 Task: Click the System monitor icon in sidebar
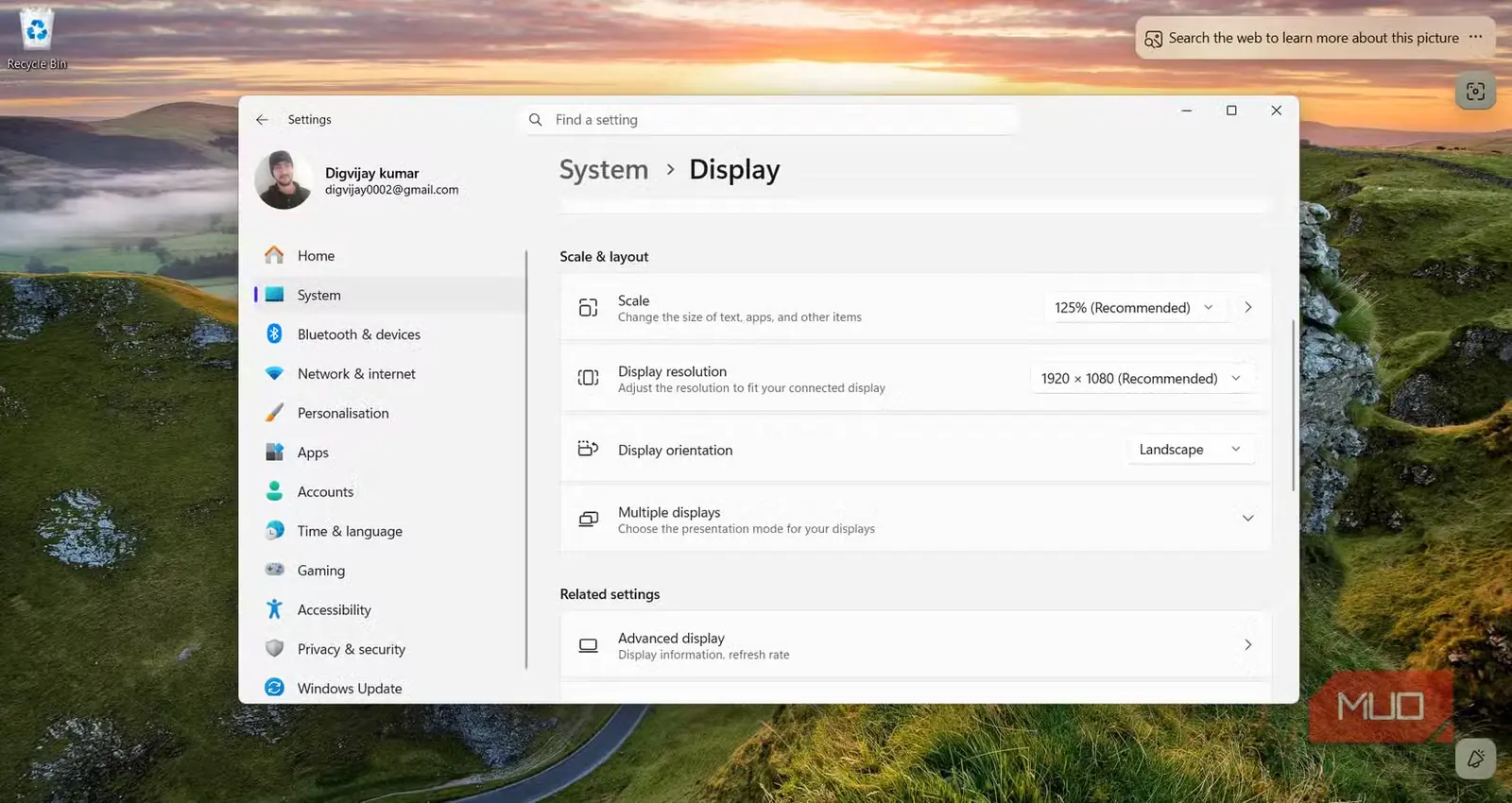[x=274, y=295]
